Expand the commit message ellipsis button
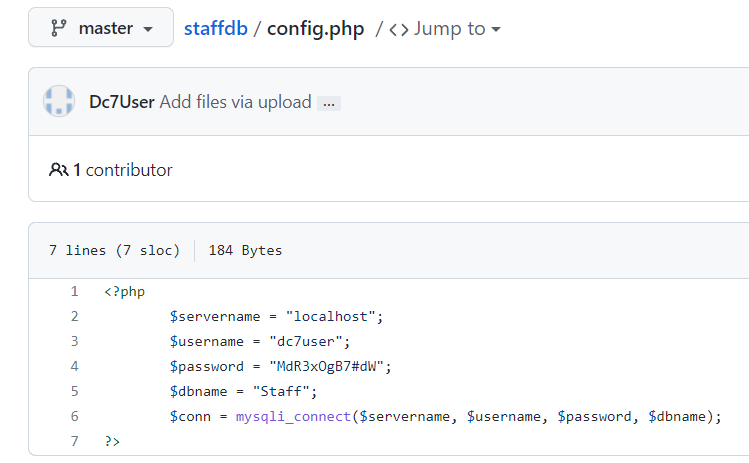Screen dimensions: 749x463 [x=329, y=103]
